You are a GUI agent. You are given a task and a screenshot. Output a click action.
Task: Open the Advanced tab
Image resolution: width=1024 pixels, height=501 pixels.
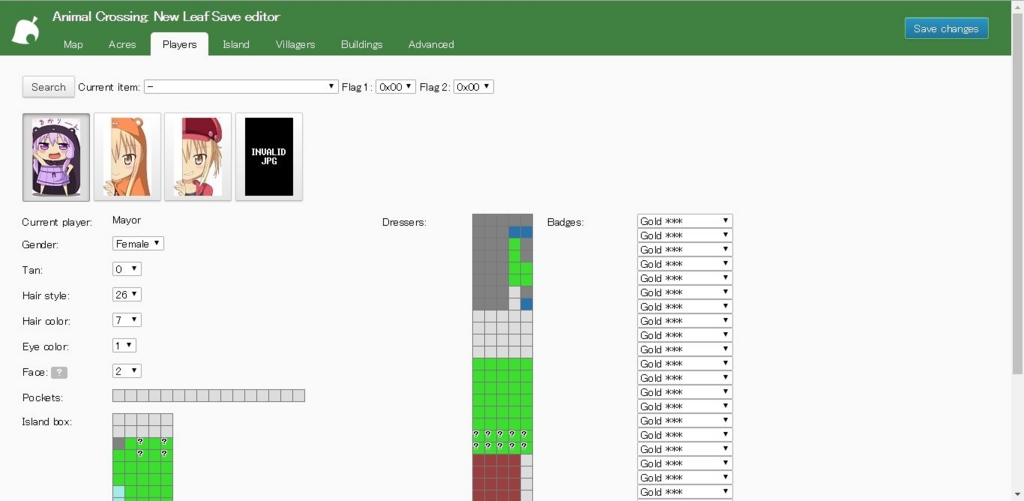click(431, 44)
